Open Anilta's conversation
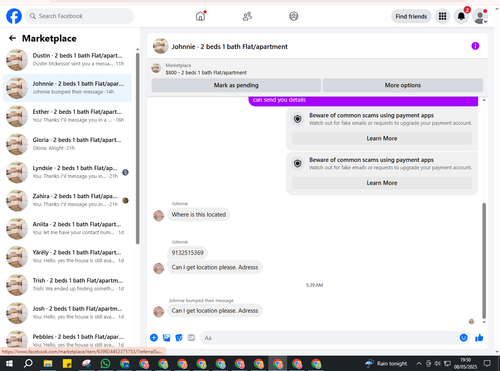Image resolution: width=500 pixels, height=371 pixels. click(x=67, y=228)
